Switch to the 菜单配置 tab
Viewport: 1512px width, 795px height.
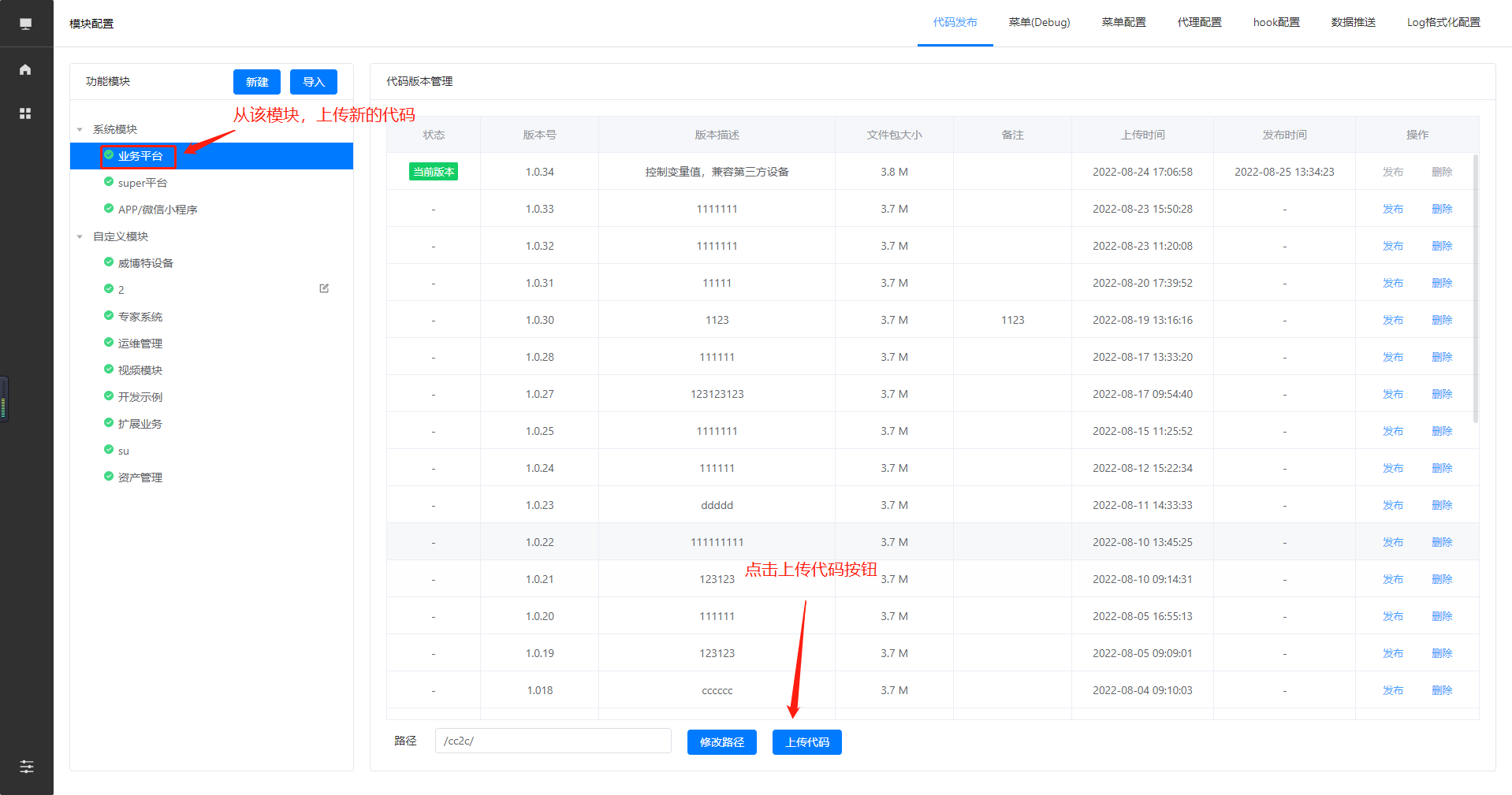tap(1123, 23)
